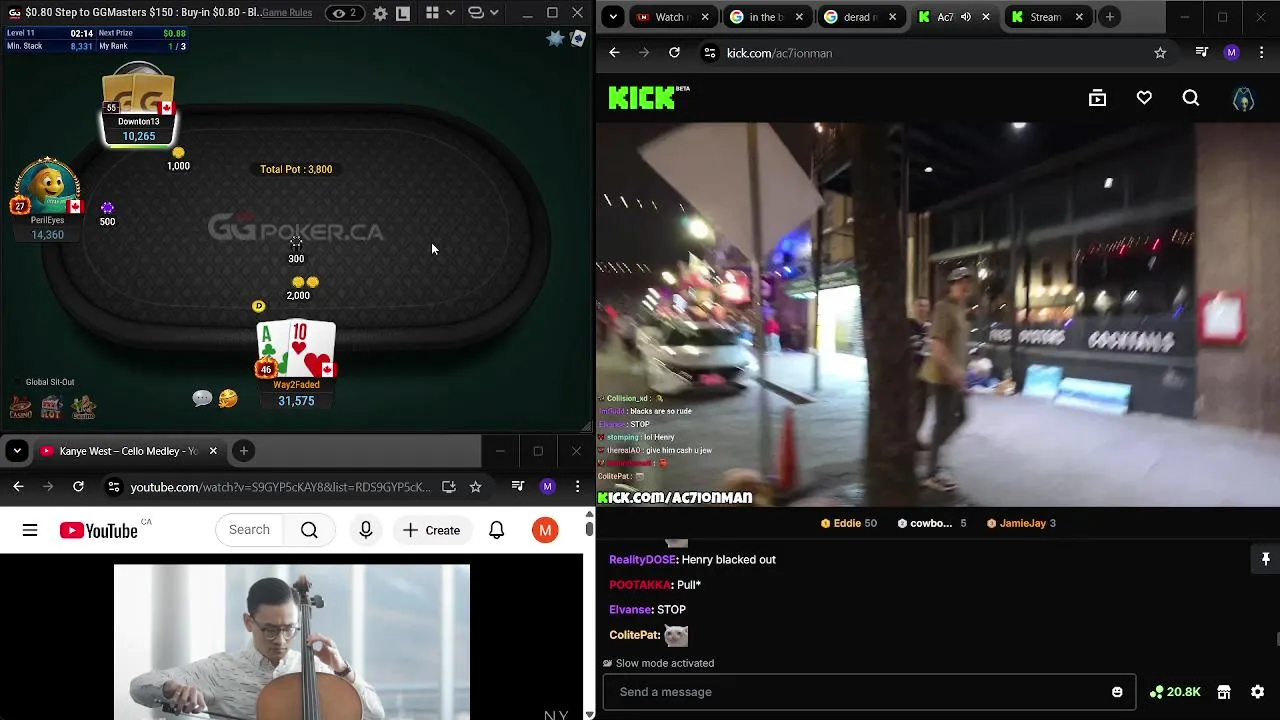Open the tab search dropdown in Kick browser window
Image resolution: width=1280 pixels, height=720 pixels.
click(613, 17)
